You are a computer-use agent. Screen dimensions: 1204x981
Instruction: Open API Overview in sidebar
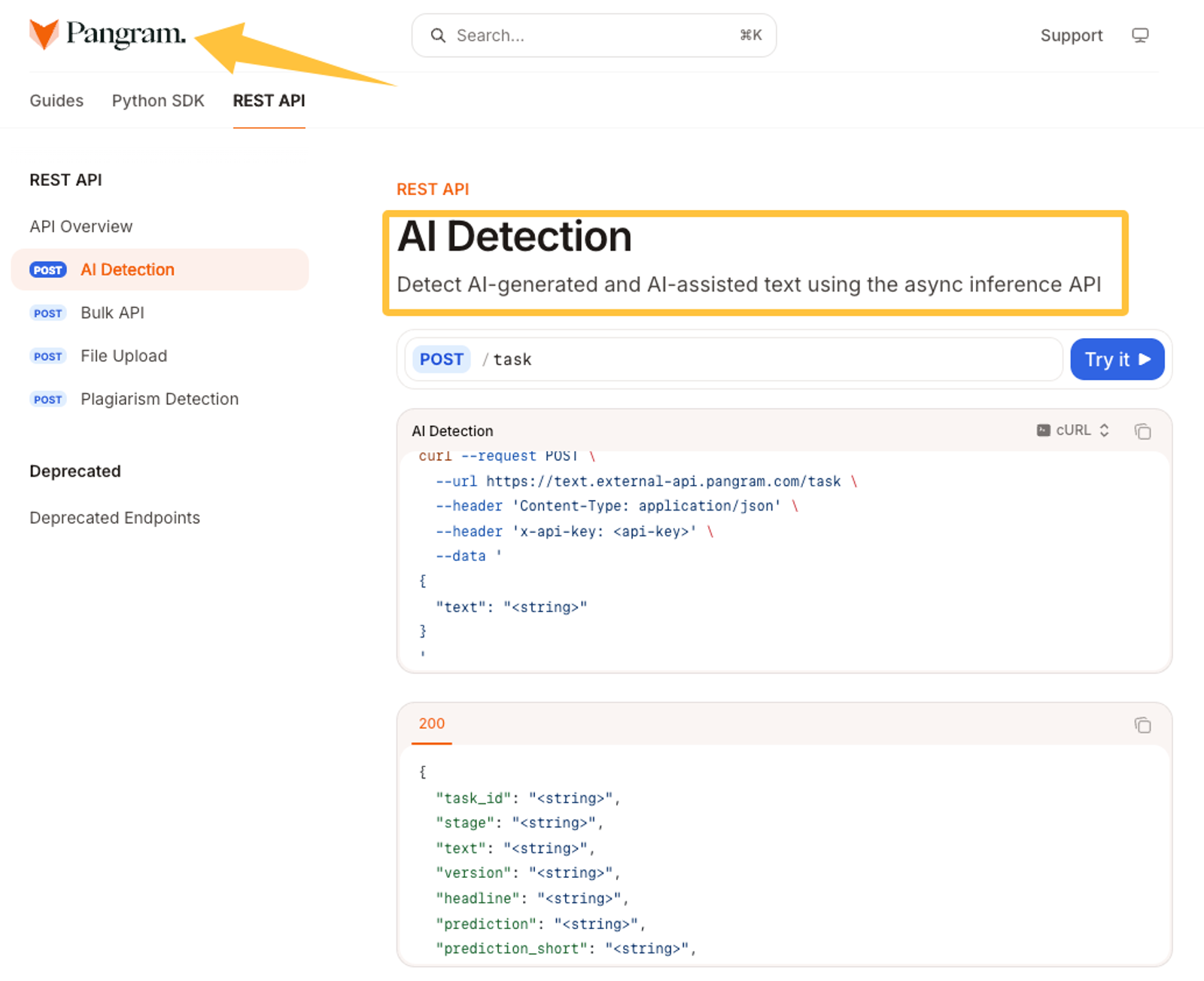point(81,227)
